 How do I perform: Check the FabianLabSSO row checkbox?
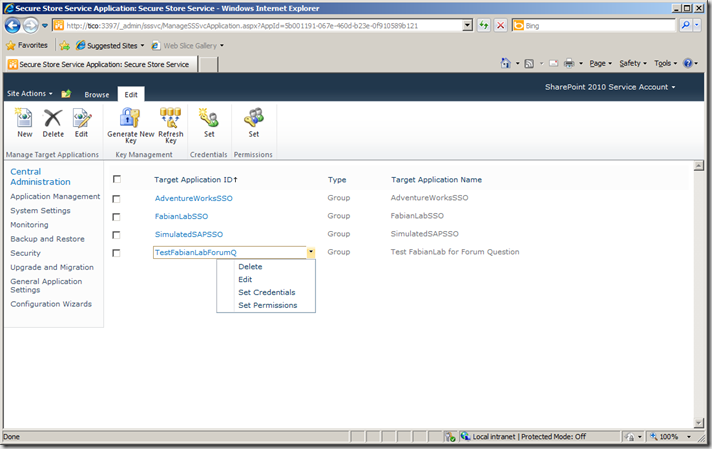[x=116, y=217]
